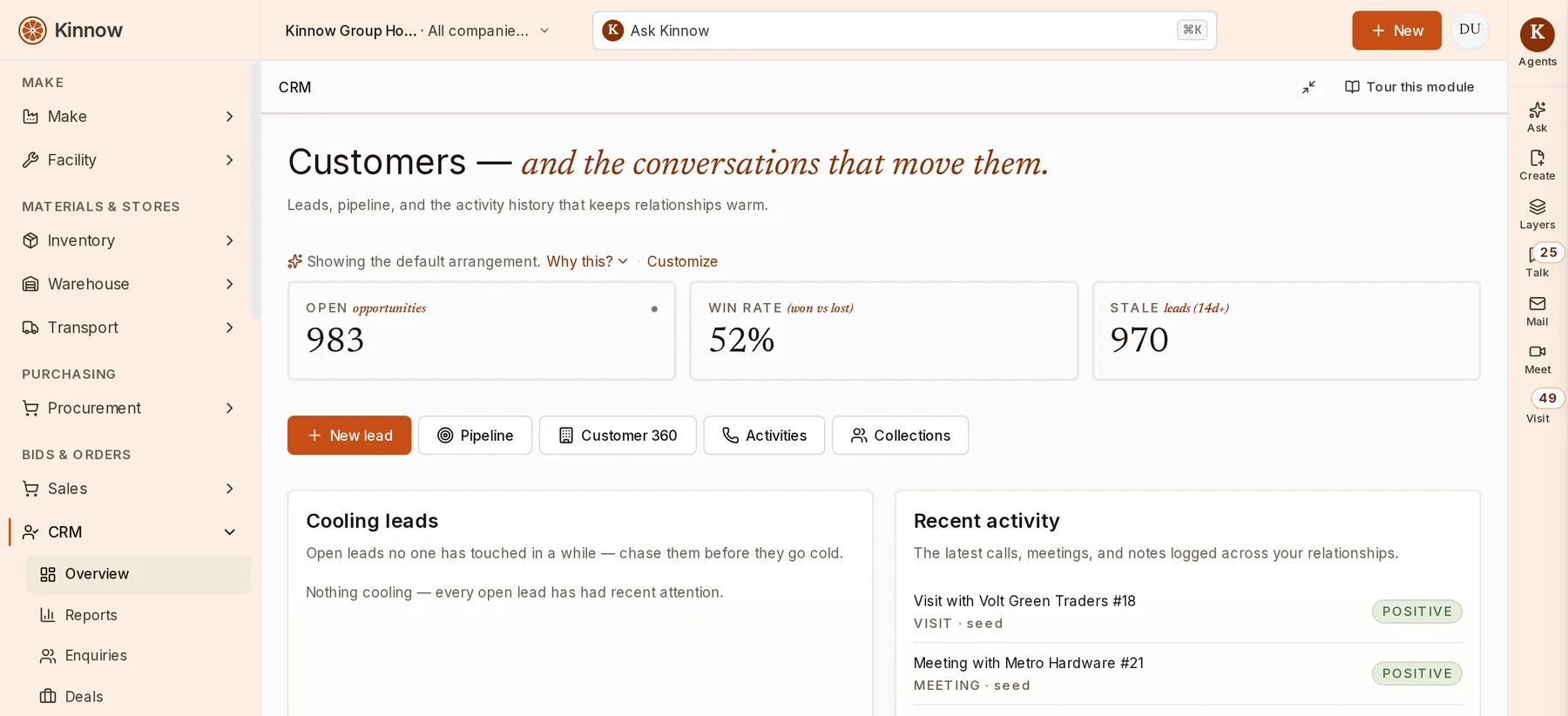Open the Pipeline view

(x=475, y=436)
